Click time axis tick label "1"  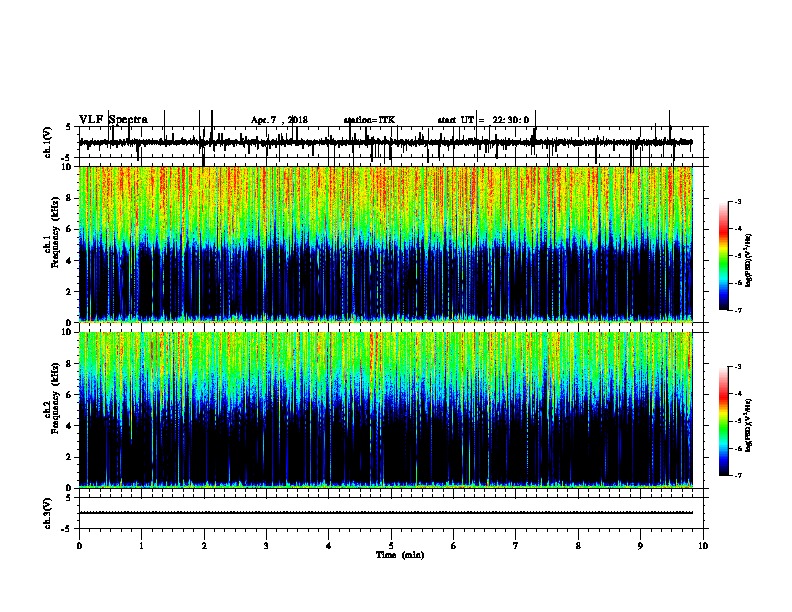tap(141, 546)
